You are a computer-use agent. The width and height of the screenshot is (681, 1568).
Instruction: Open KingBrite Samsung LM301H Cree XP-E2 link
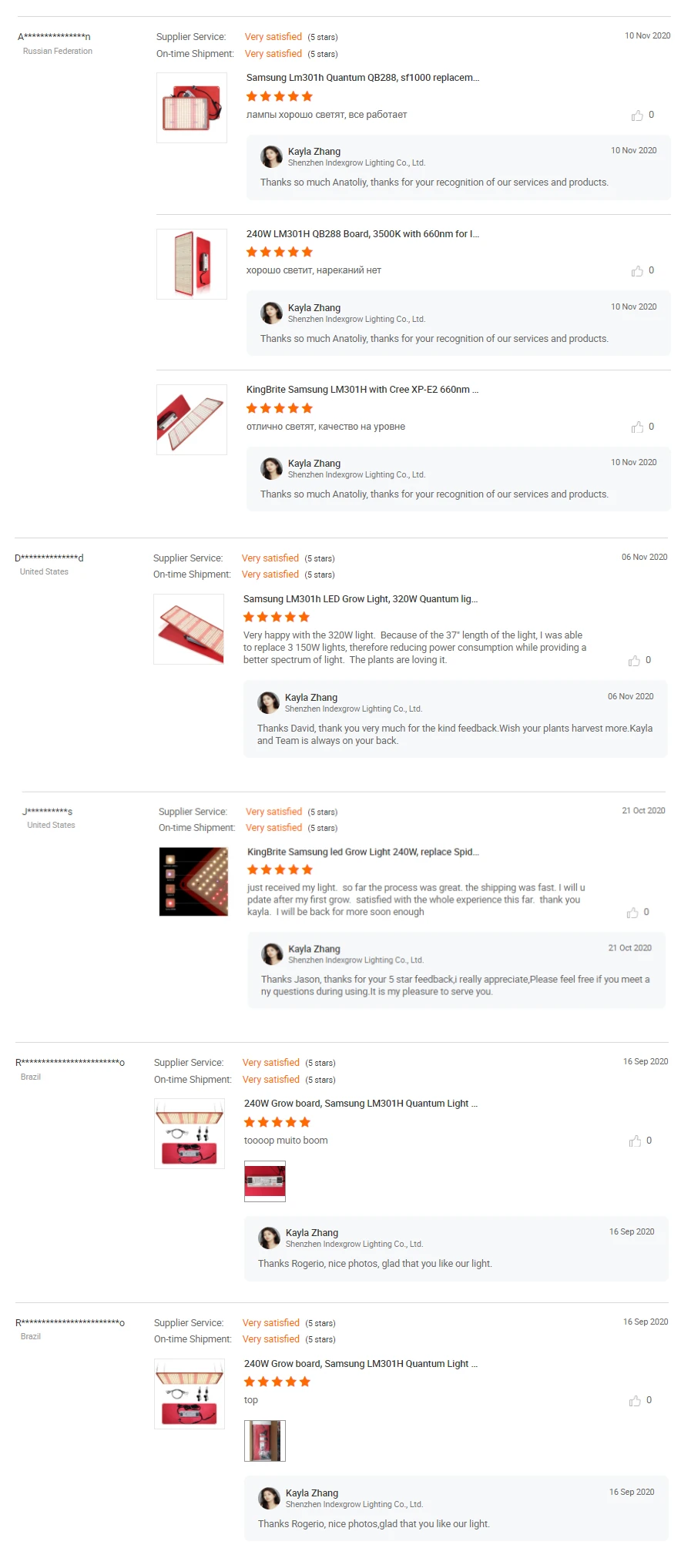point(363,390)
